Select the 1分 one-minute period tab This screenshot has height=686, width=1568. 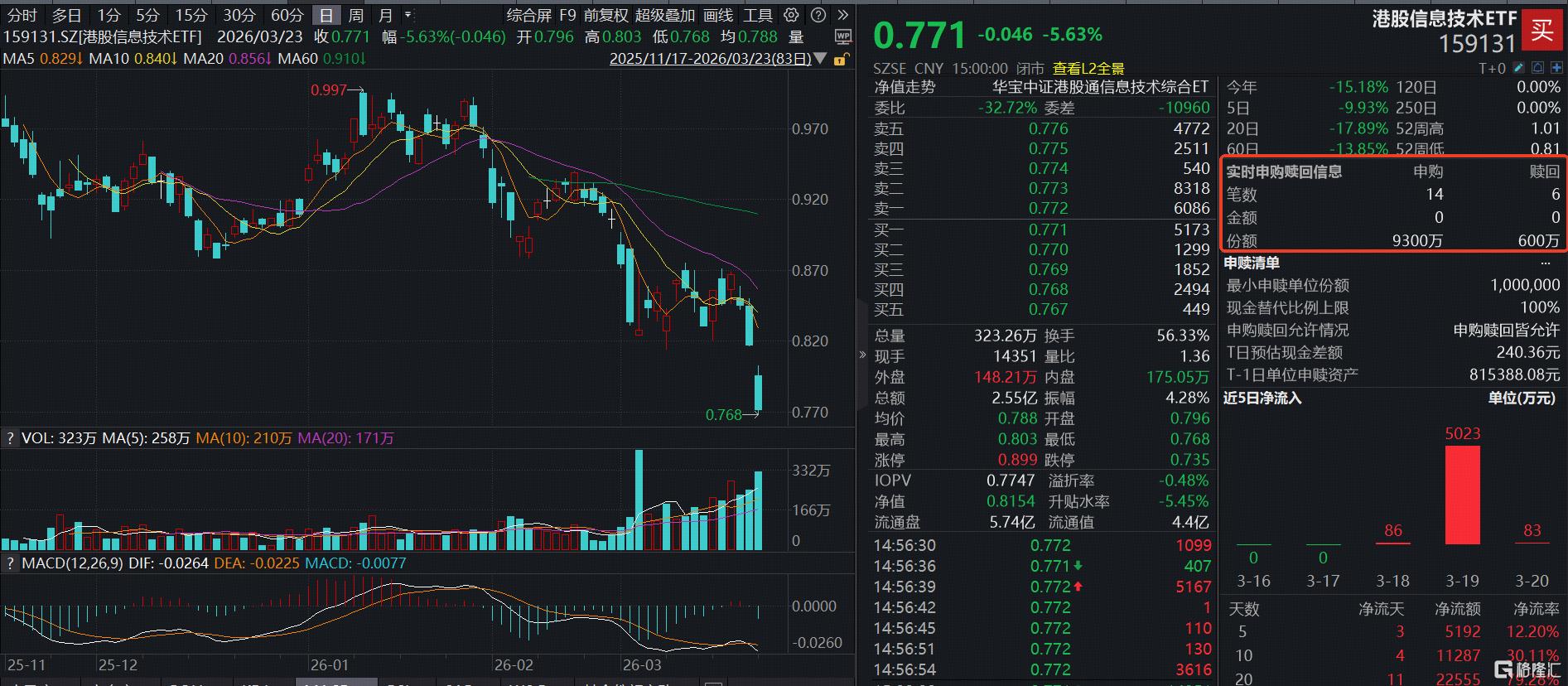point(109,15)
